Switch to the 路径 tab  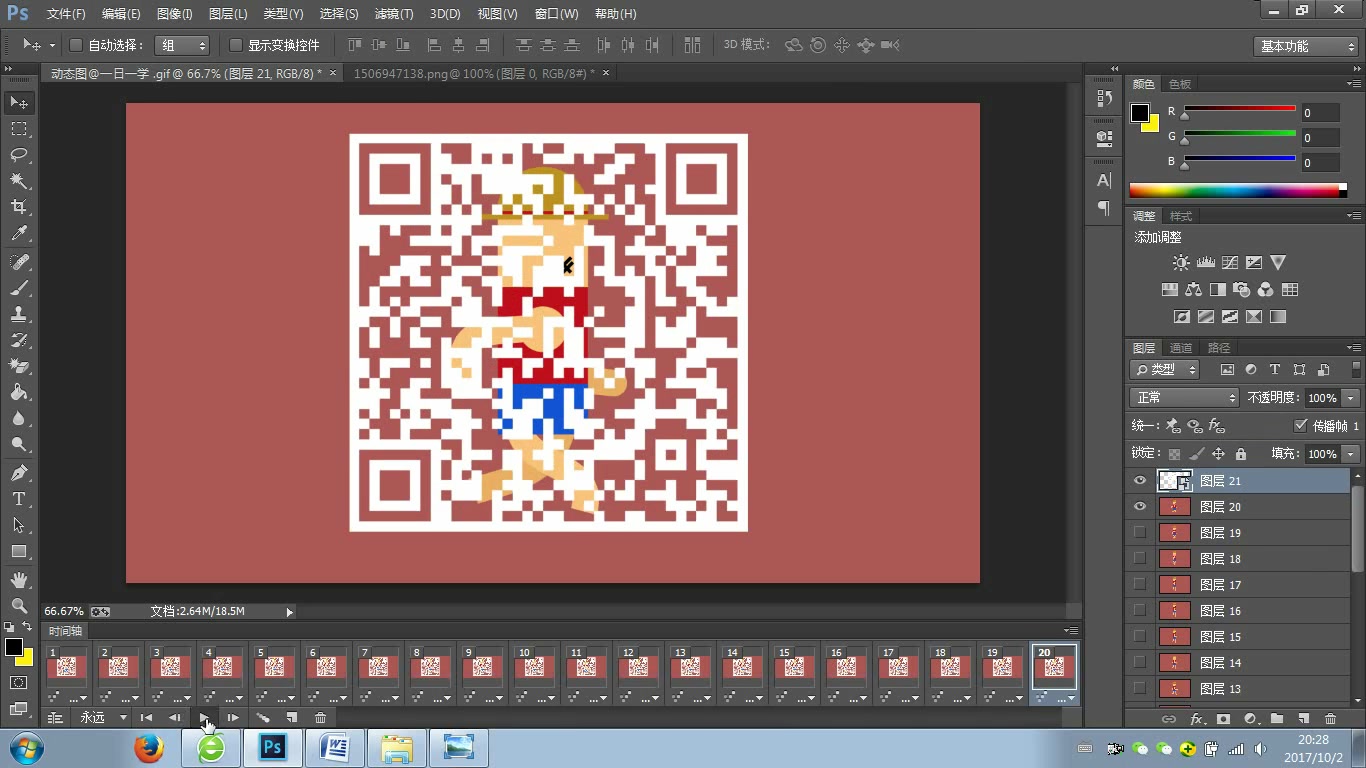point(1219,348)
